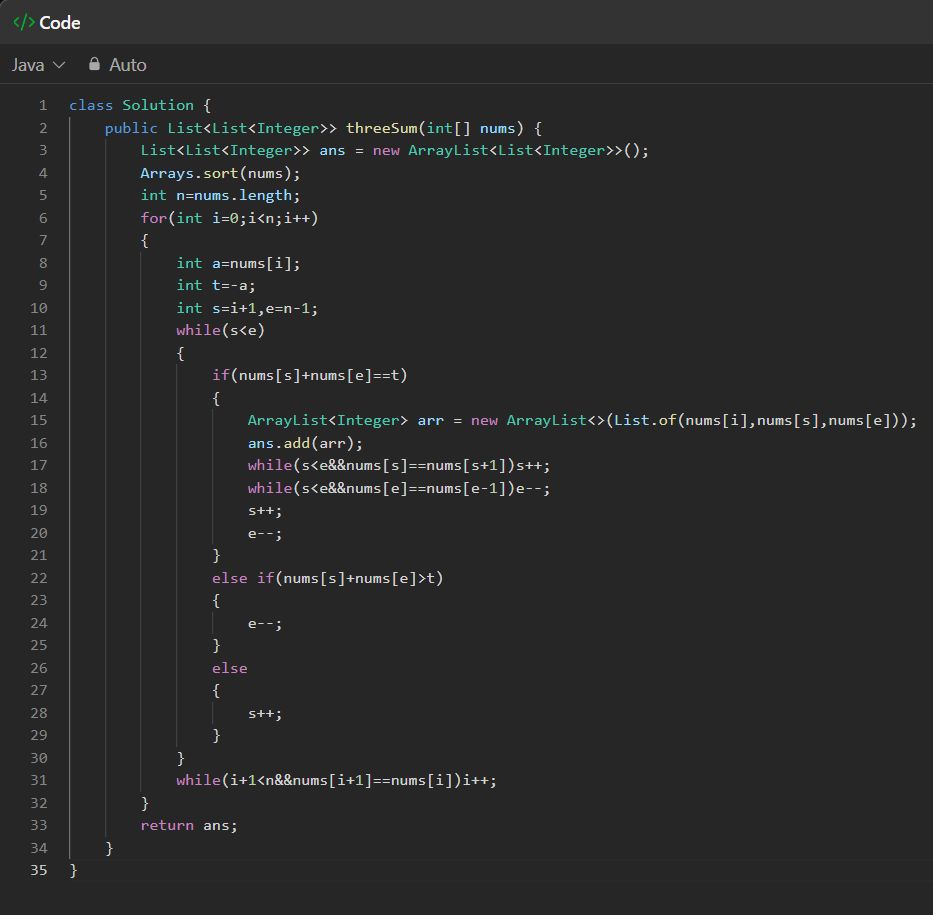Viewport: 933px width, 915px height.
Task: Click line number 17 in gutter
Action: coord(39,465)
